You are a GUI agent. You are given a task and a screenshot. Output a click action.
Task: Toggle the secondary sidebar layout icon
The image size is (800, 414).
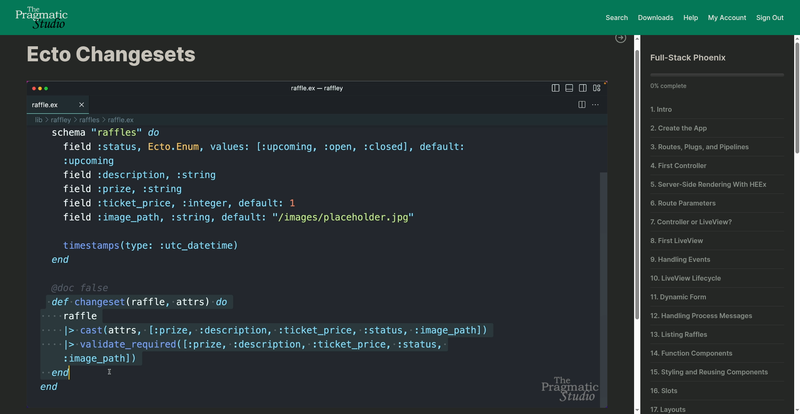(582, 88)
